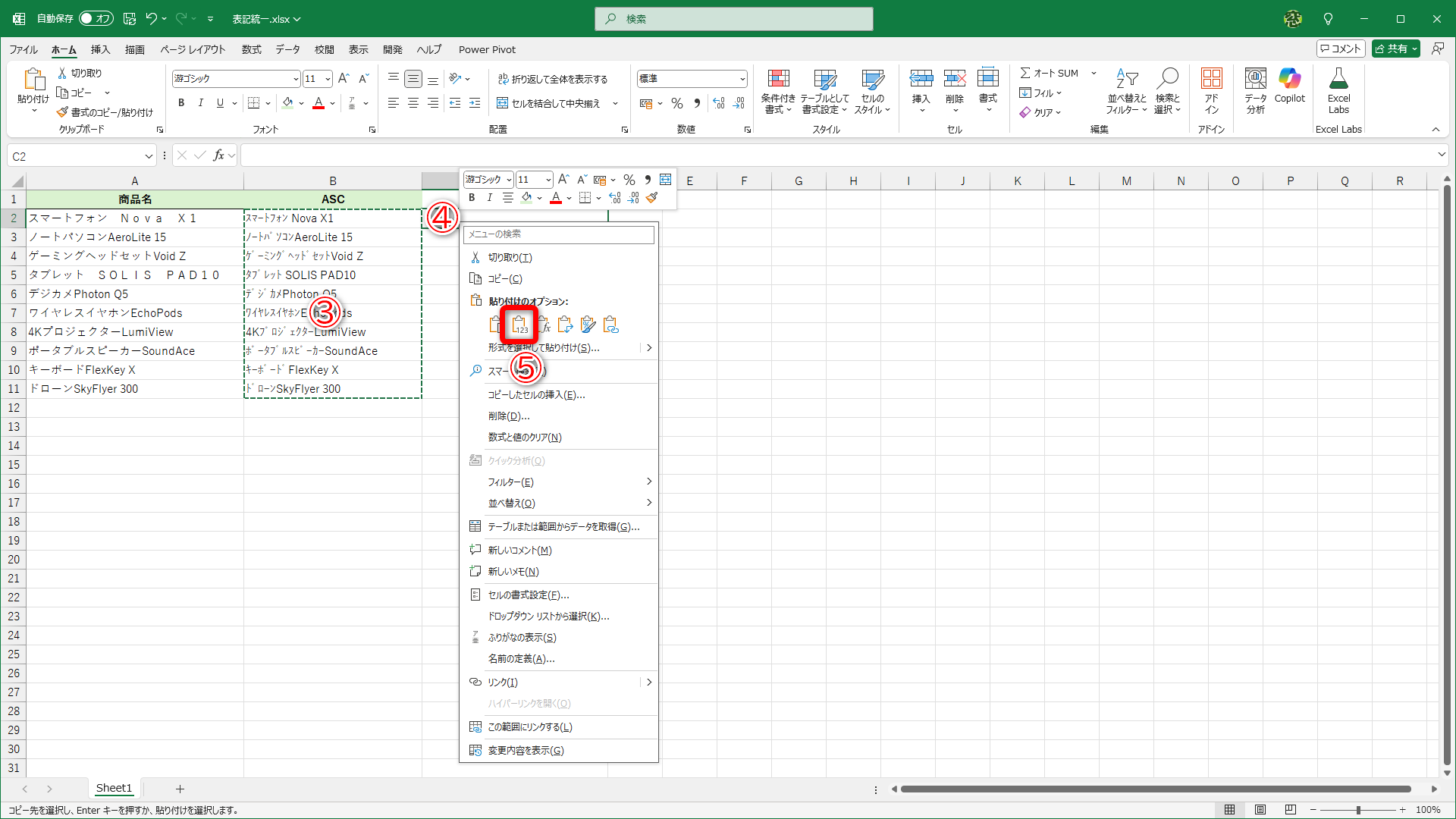Click the context menu search field

pyautogui.click(x=559, y=234)
